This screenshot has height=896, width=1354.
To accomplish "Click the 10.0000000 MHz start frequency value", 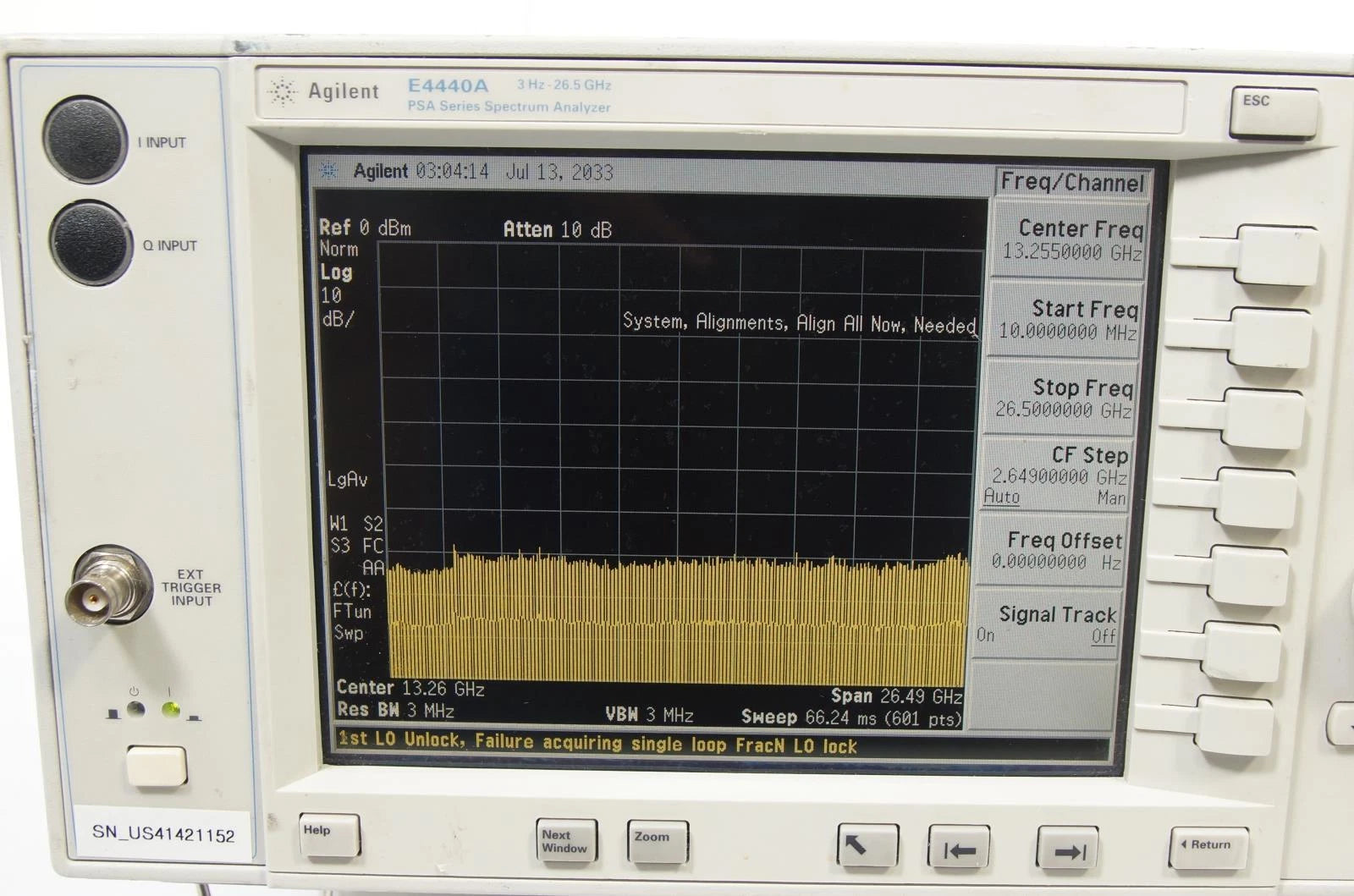I will point(1067,331).
